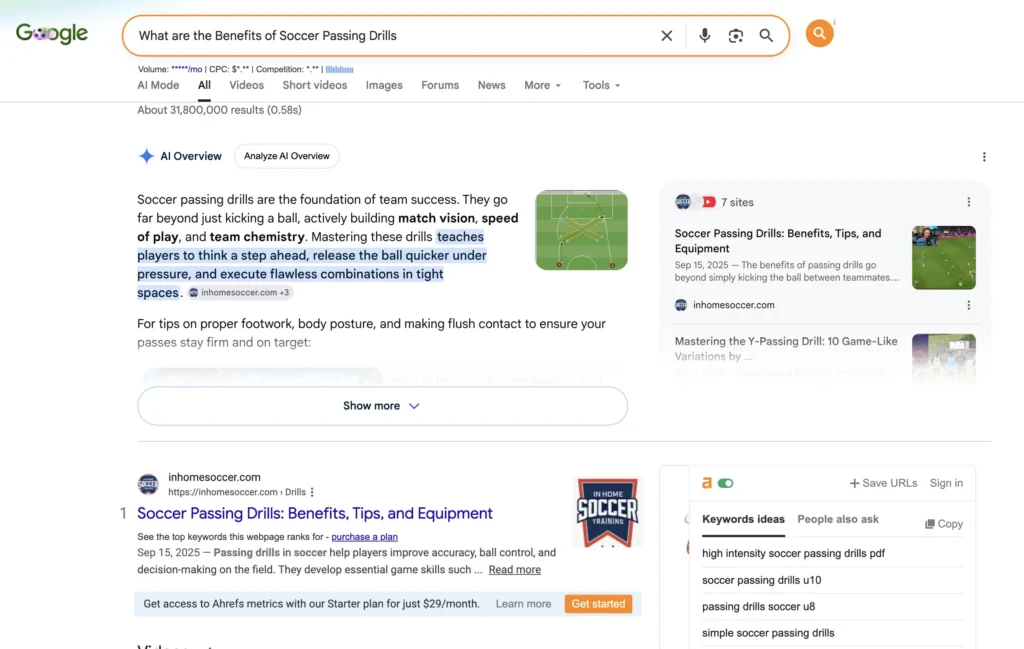Click the YouTube icon in sources panel

[x=709, y=202]
